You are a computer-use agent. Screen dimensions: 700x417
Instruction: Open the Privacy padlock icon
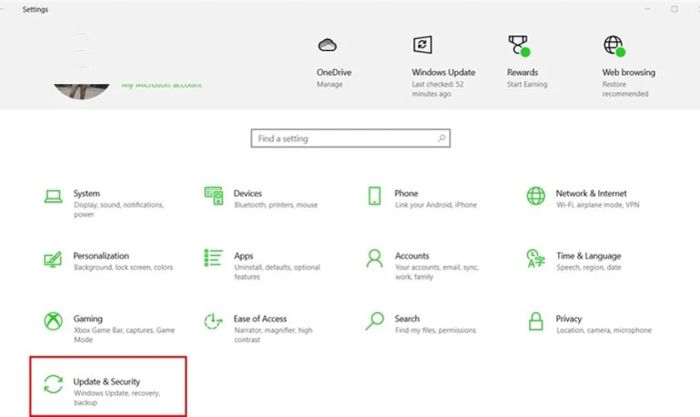click(536, 321)
